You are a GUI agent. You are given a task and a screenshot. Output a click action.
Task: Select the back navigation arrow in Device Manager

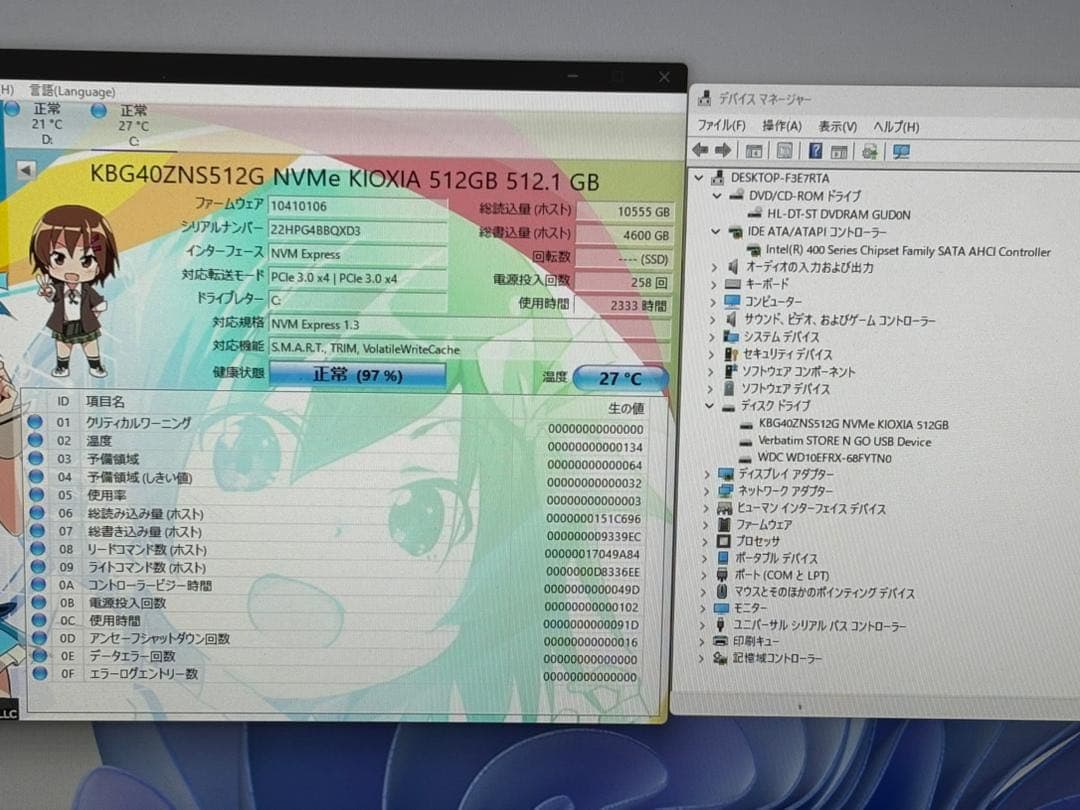point(699,150)
